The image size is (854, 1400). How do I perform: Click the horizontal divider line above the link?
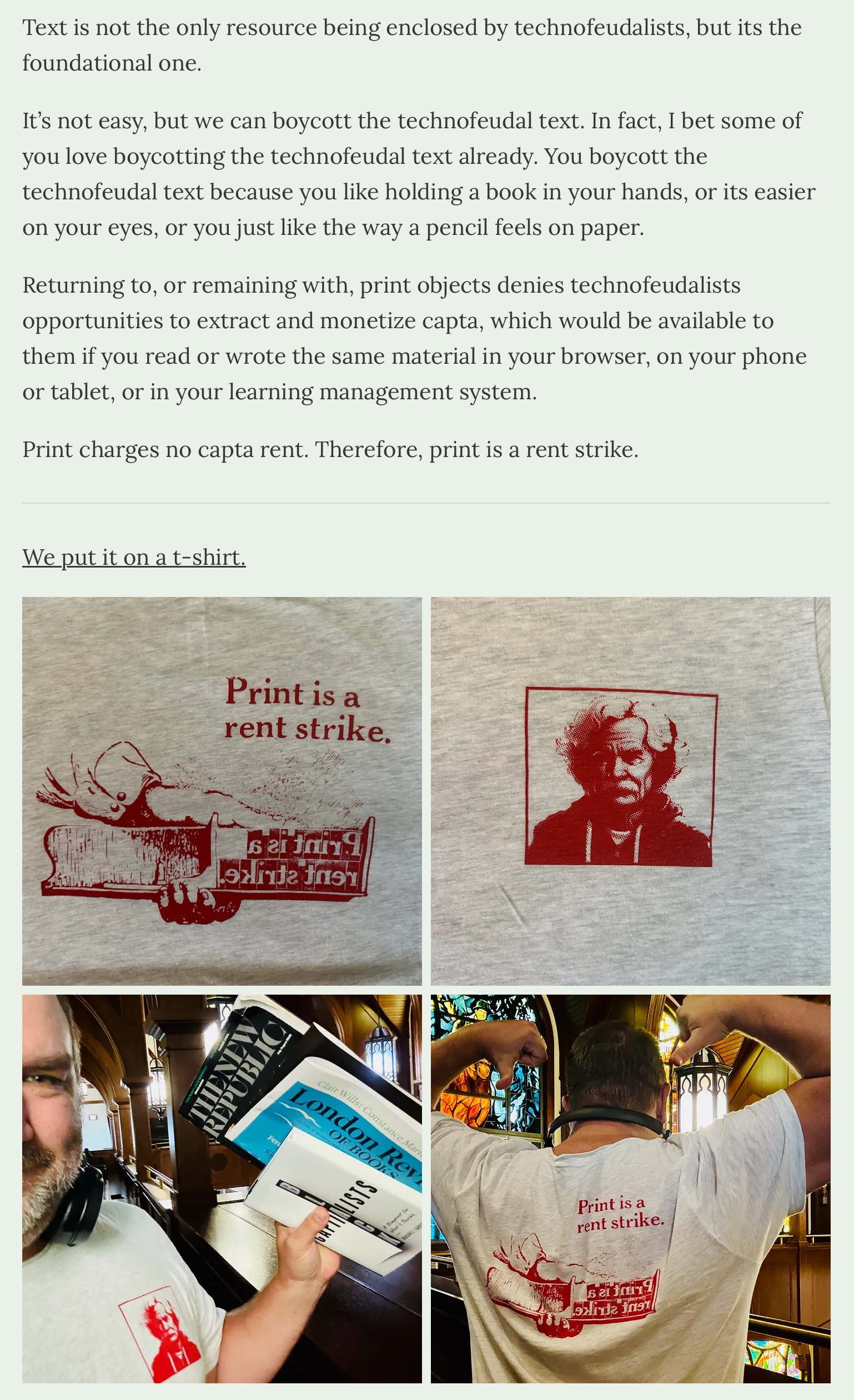coord(426,503)
